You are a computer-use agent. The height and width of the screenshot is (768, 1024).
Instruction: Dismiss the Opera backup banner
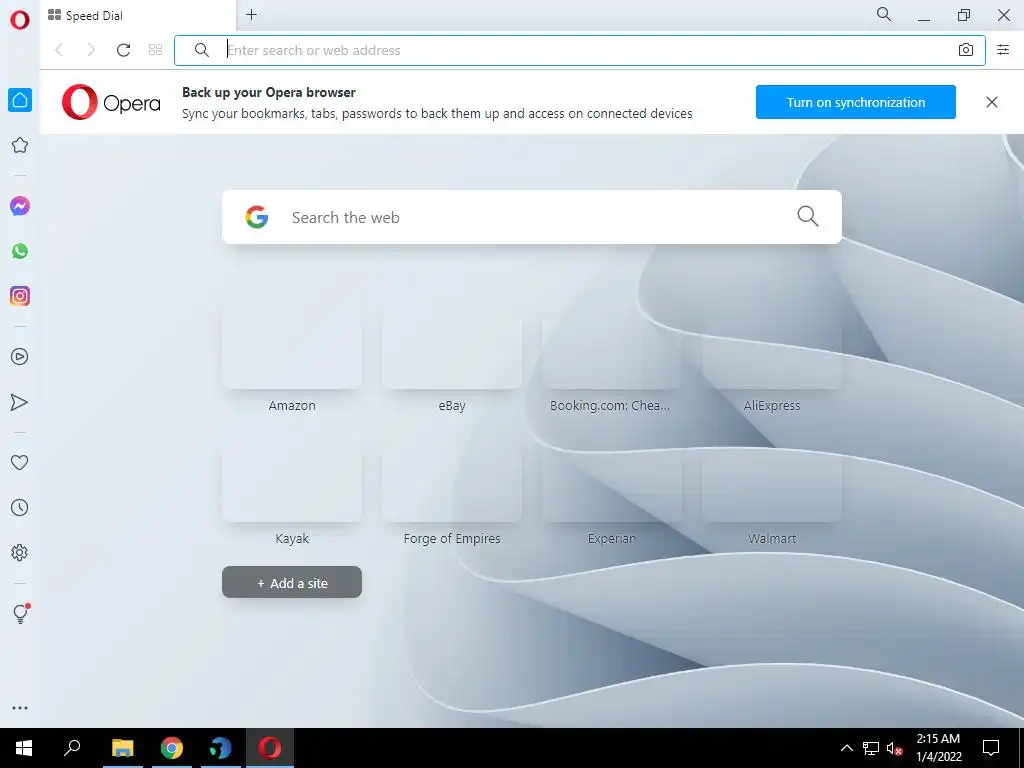point(991,102)
